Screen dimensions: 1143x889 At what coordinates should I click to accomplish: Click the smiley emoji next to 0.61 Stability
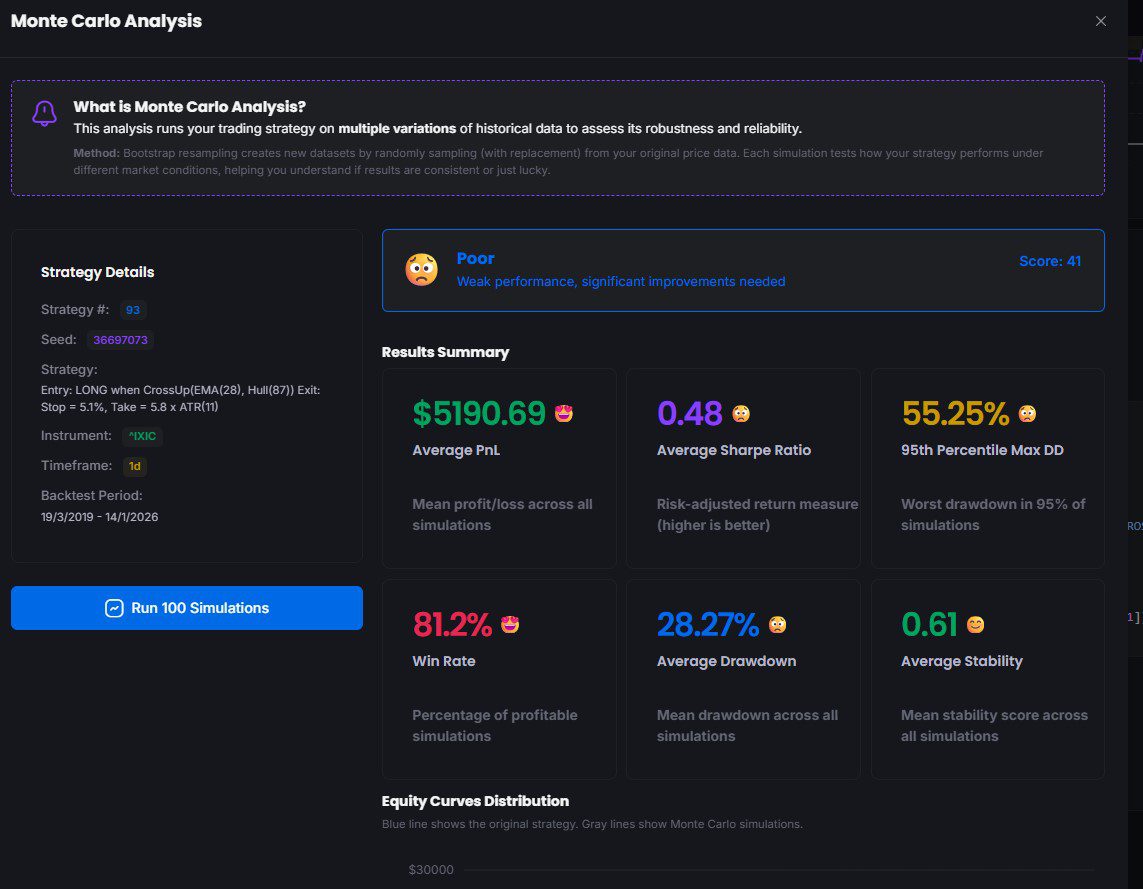click(975, 625)
